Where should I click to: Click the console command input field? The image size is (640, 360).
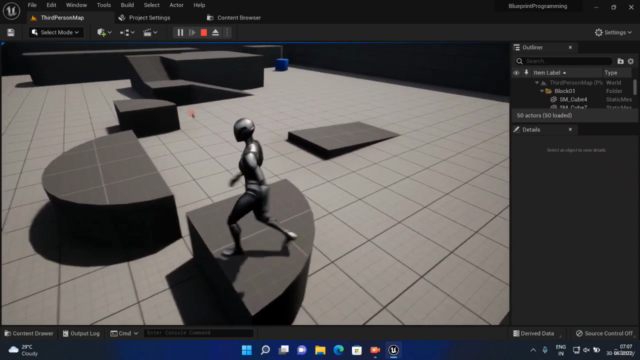[199, 333]
